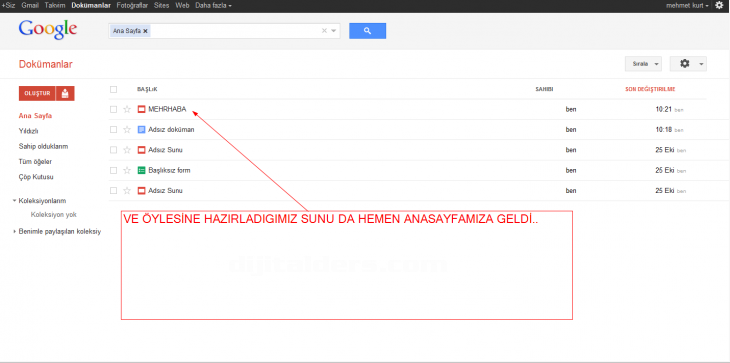The height and width of the screenshot is (363, 730).
Task: Open Sahip olduklarım in the sidebar
Action: pyautogui.click(x=43, y=147)
